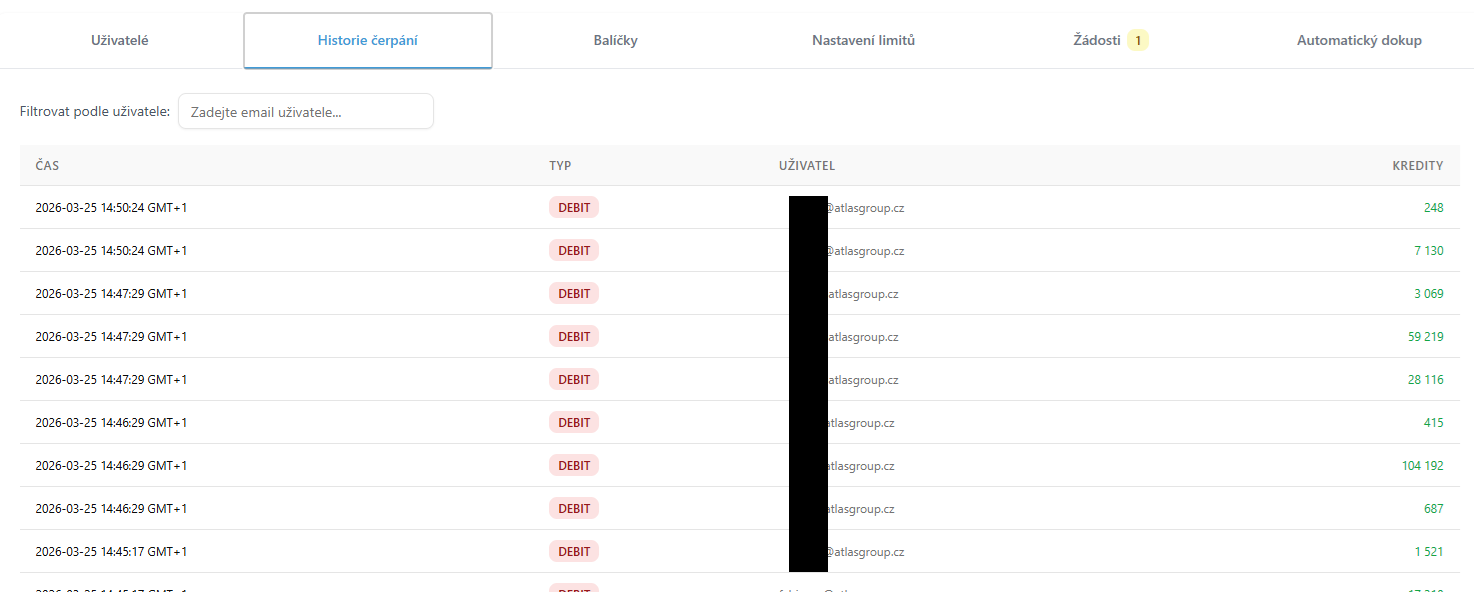Viewport: 1474px width, 592px height.
Task: Click the timestamp of the 415 credits row
Action: pos(111,423)
